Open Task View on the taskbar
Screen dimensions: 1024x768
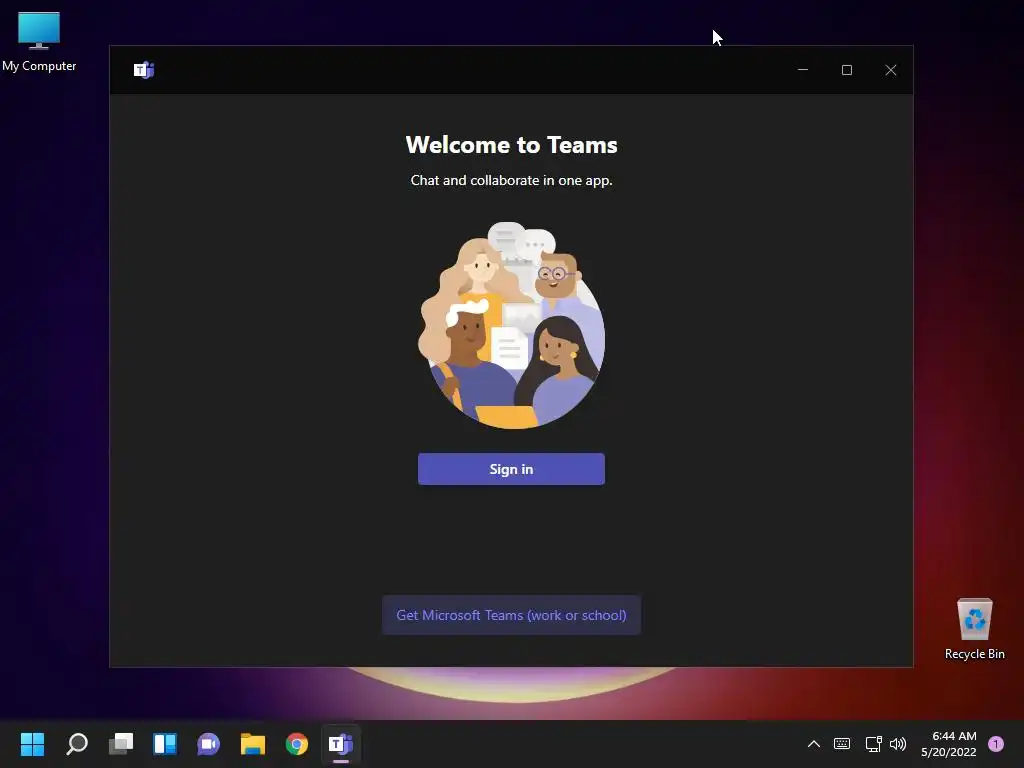pos(121,744)
